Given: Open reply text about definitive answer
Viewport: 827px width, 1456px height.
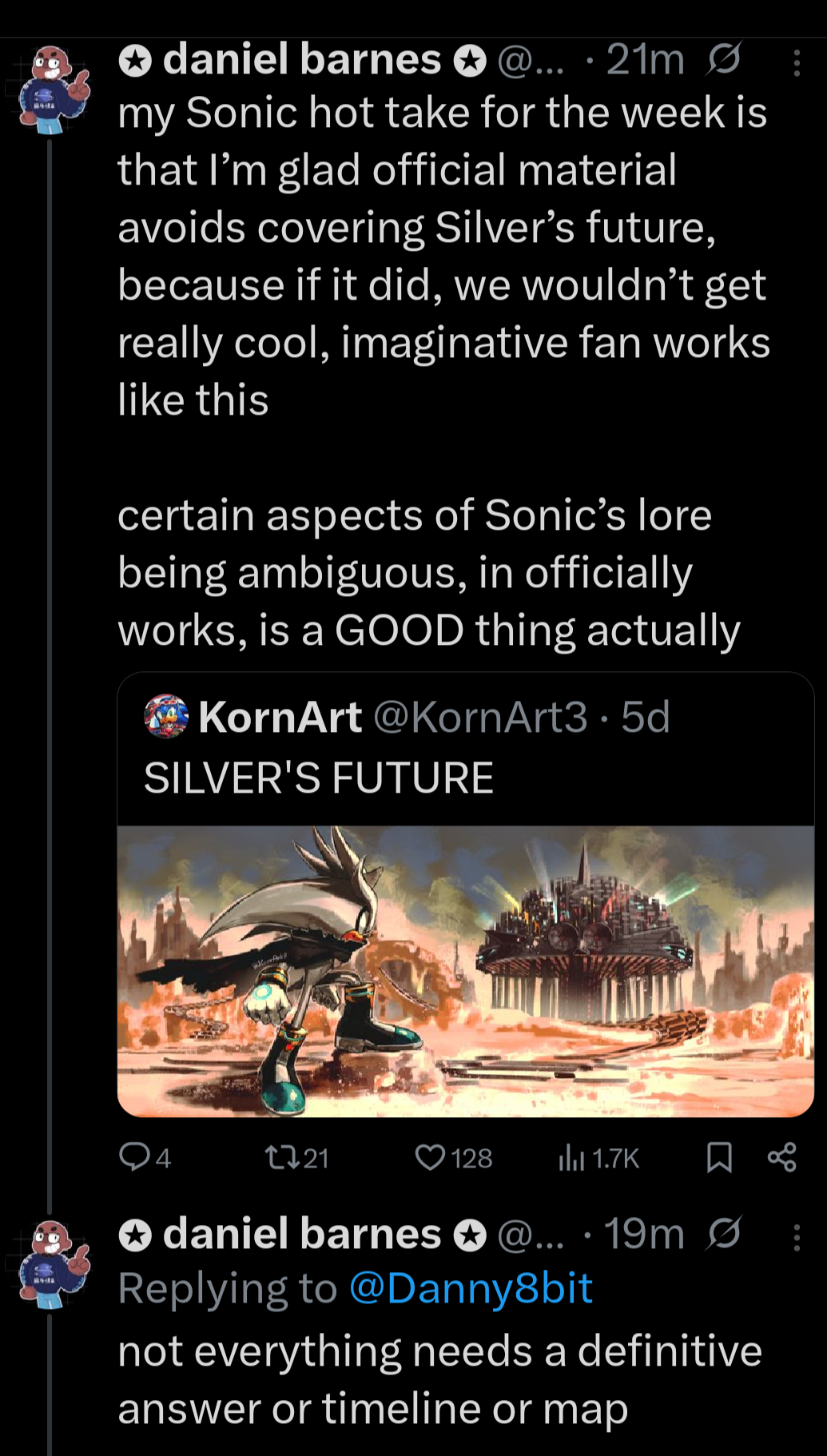Looking at the screenshot, I should click(439, 1379).
